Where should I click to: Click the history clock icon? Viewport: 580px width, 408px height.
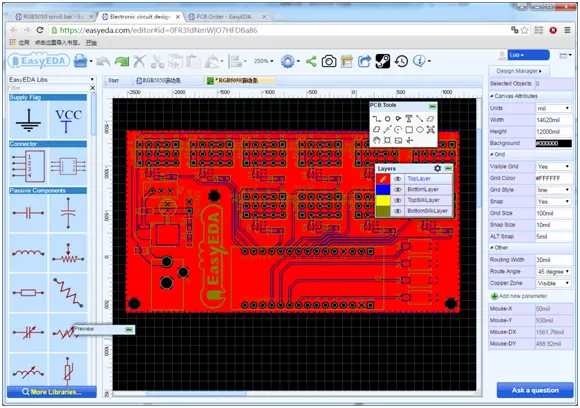[401, 61]
